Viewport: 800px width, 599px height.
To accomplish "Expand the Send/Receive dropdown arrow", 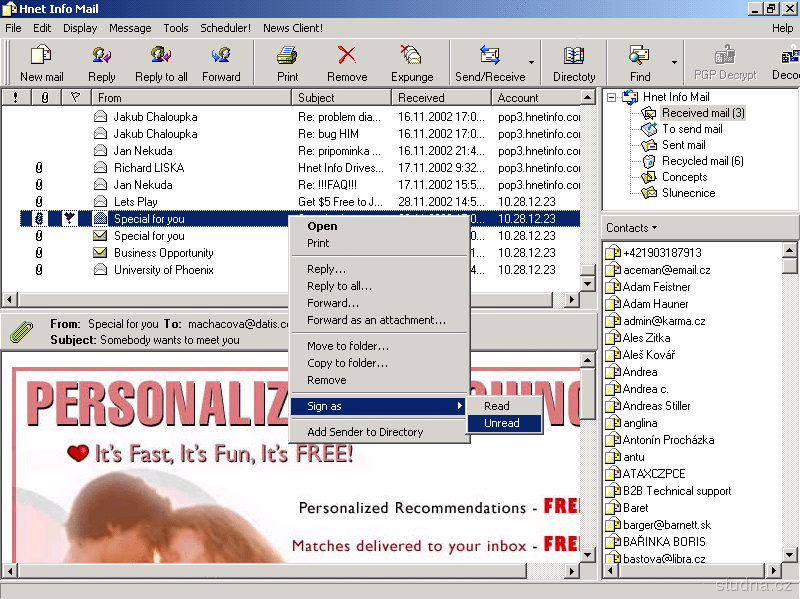I will tap(531, 63).
